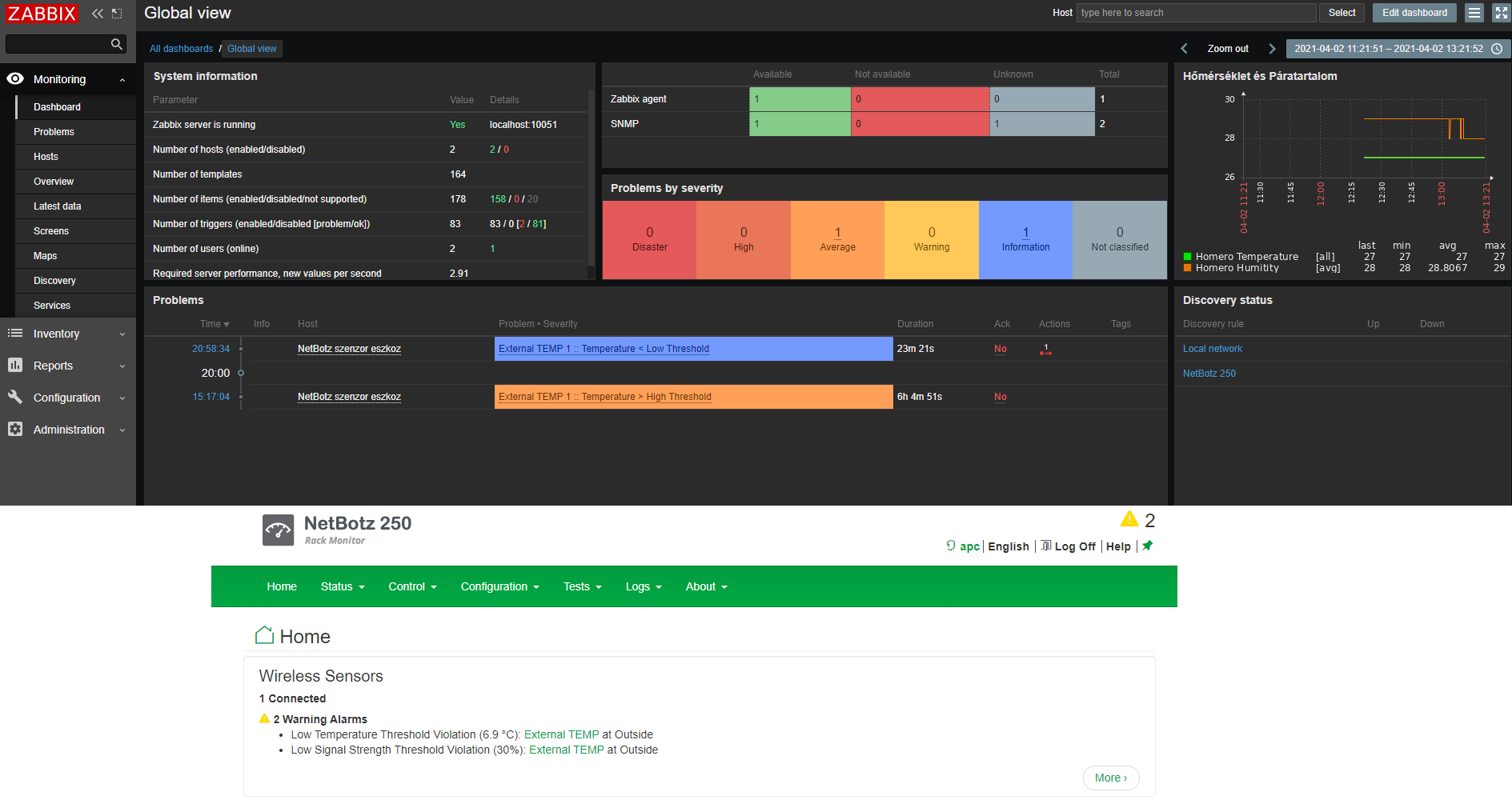Open Screens in Monitoring menu

coord(51,231)
